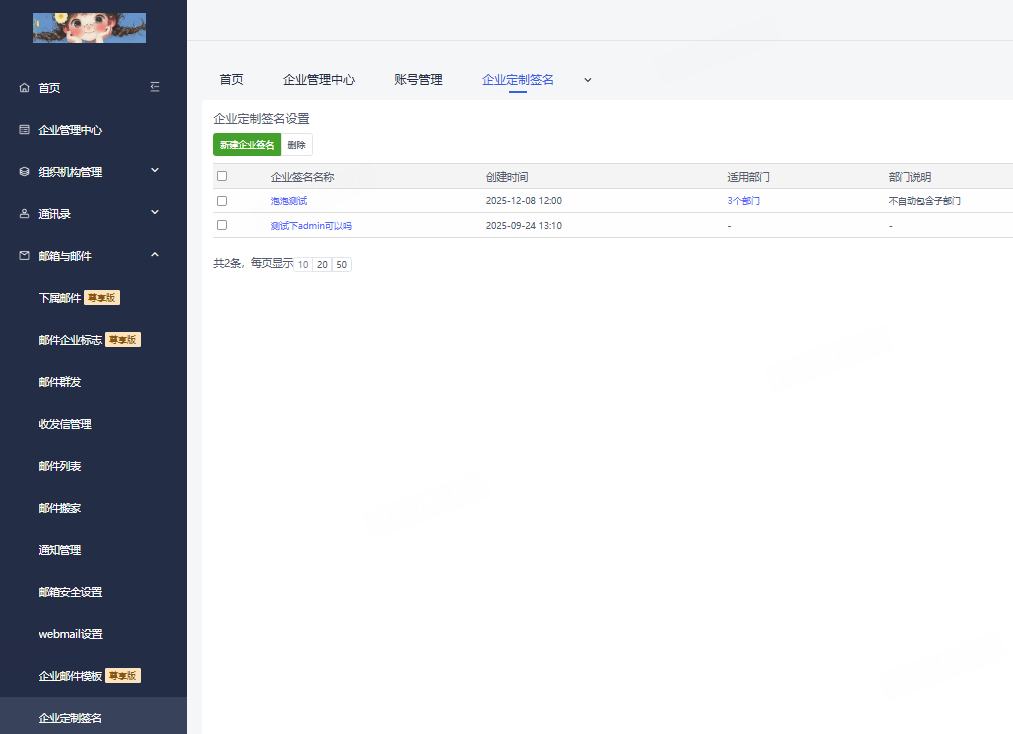This screenshot has width=1013, height=734.
Task: Collapse the 邮箱与邮件 menu chevron
Action: pos(155,255)
